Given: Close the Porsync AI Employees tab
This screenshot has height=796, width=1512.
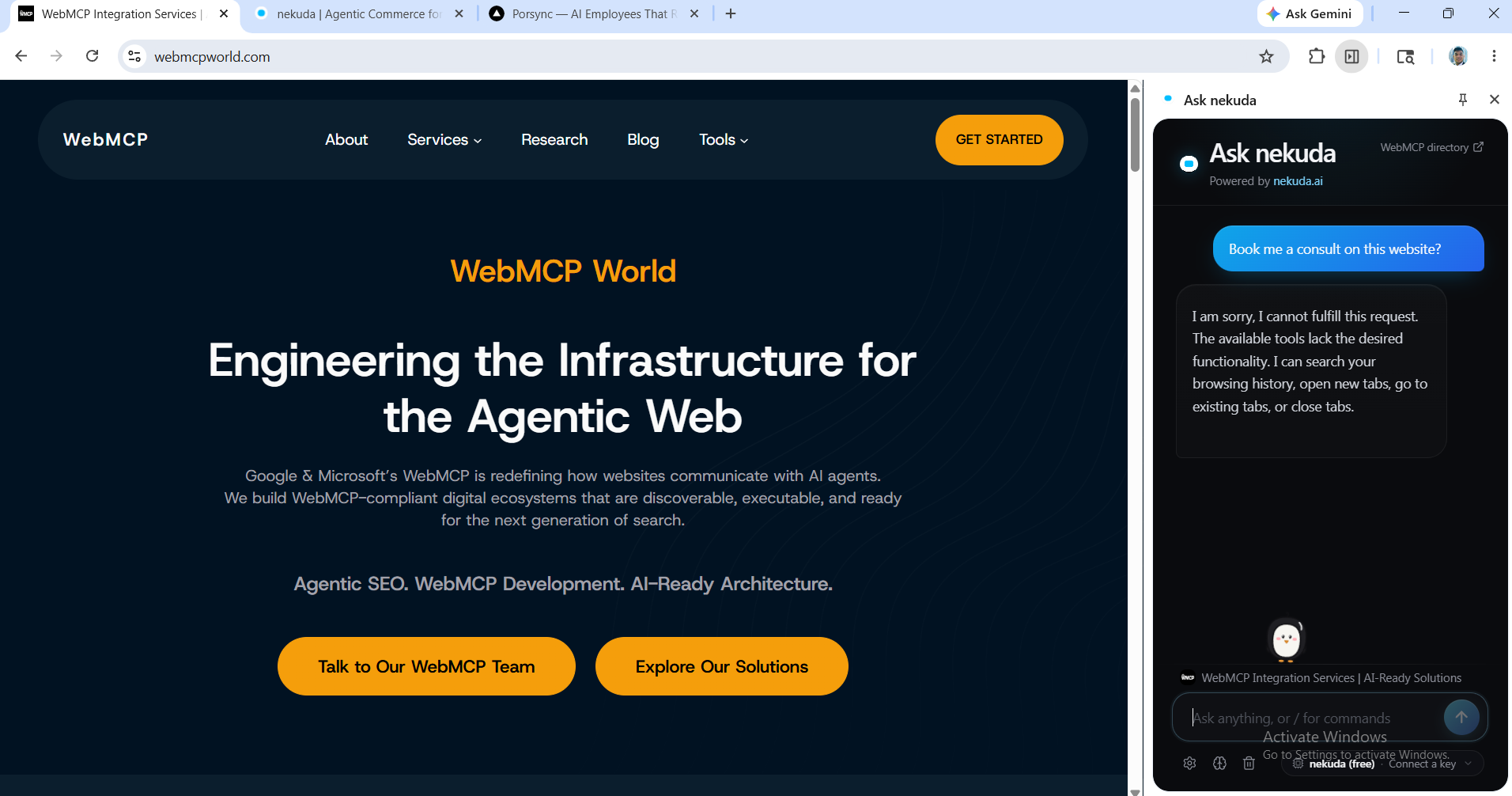Looking at the screenshot, I should [x=694, y=13].
